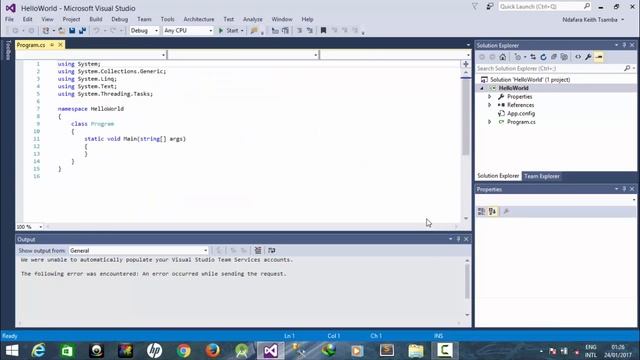
Task: Collapse the HelloWorld project node
Action: pos(482,88)
